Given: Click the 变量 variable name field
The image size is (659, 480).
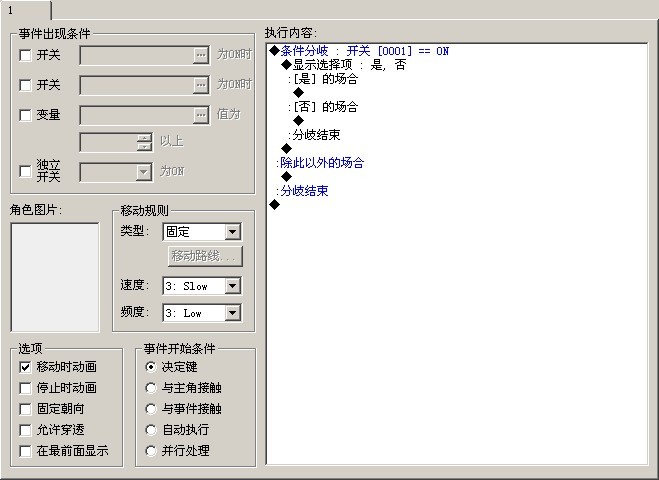Looking at the screenshot, I should coord(137,115).
